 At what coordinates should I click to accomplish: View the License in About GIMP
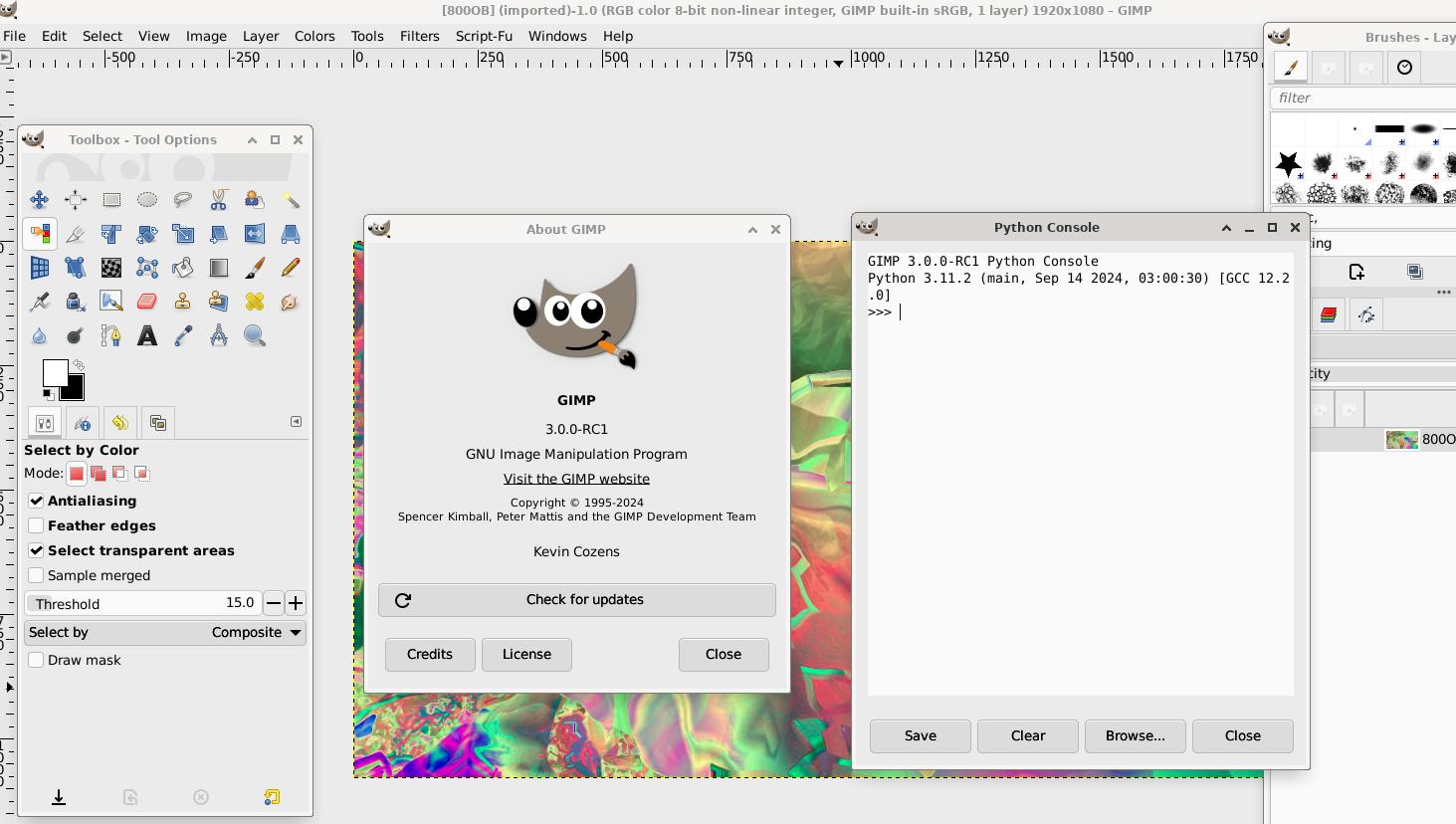(526, 655)
